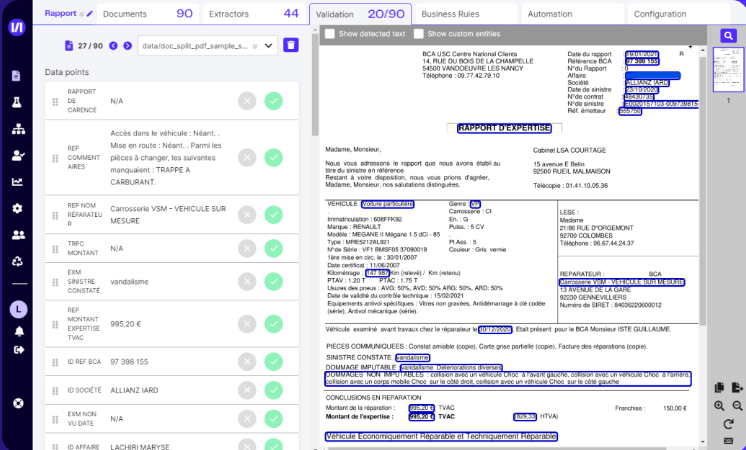Reject the ID SOCIÉTÉ value
This screenshot has width=746, height=450.
tap(247, 391)
